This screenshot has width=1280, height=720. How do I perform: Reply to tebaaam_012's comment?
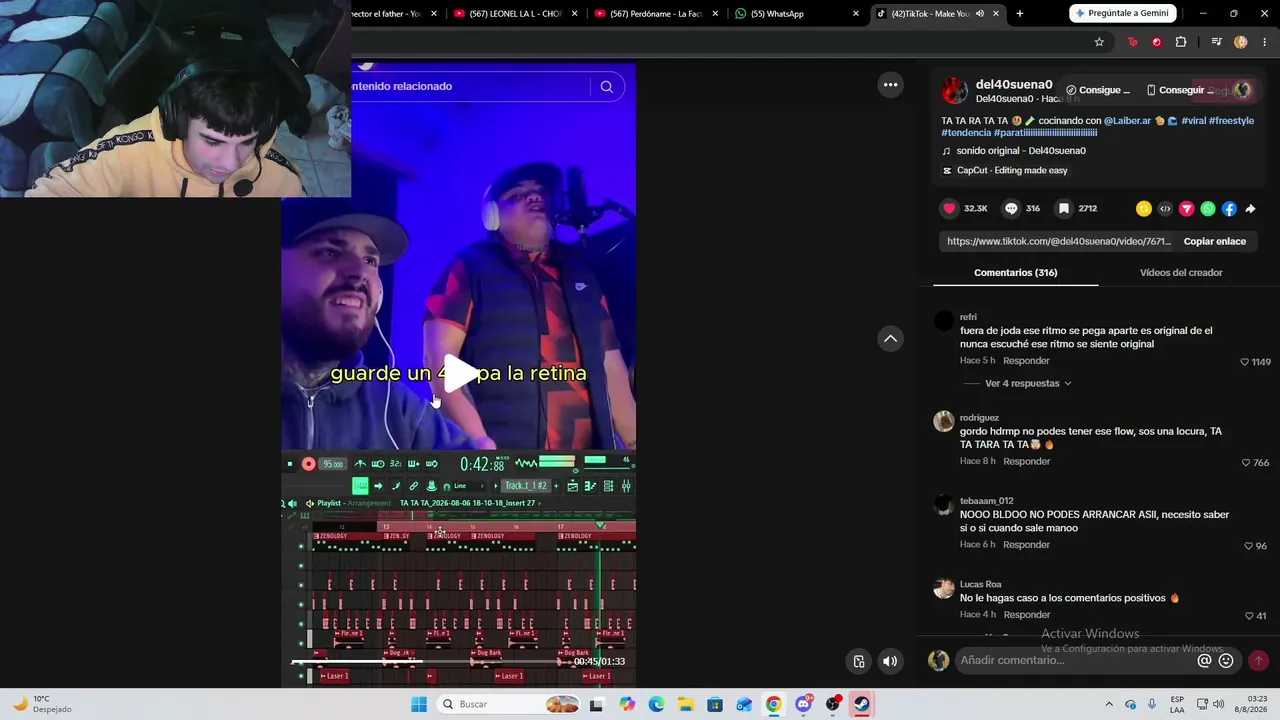[1026, 545]
